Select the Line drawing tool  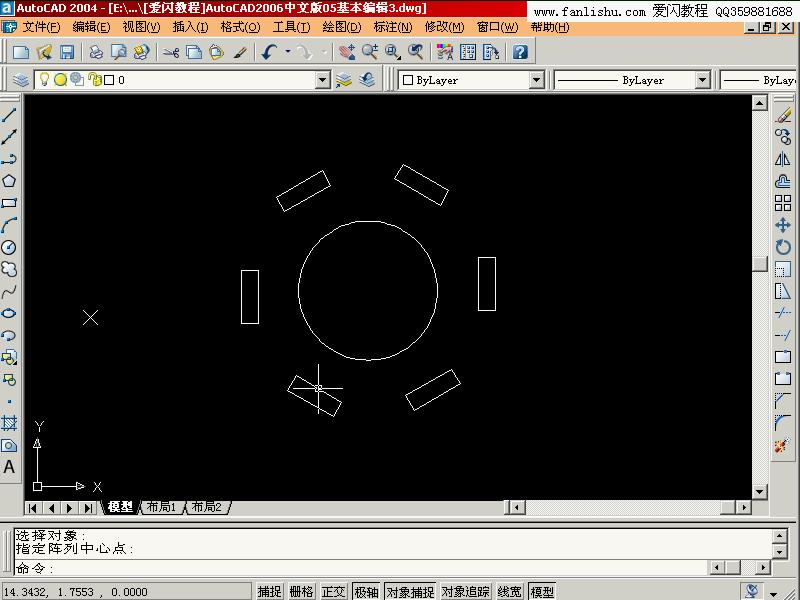click(9, 115)
